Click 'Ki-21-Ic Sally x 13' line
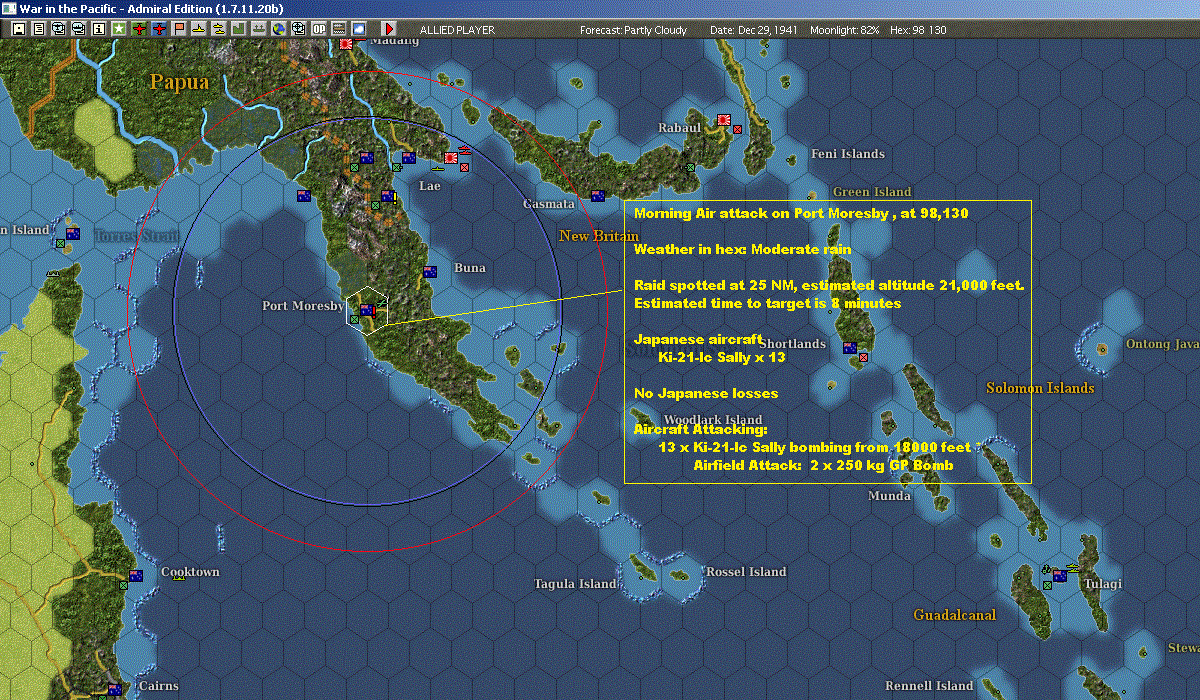1200x700 pixels. [723, 357]
